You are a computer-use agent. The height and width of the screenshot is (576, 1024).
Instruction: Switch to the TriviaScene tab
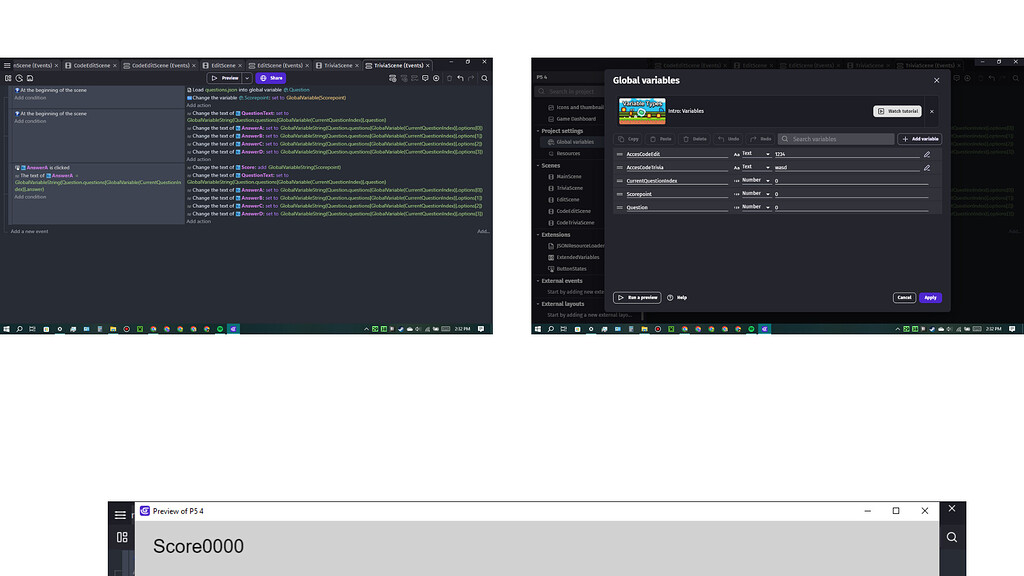click(337, 64)
